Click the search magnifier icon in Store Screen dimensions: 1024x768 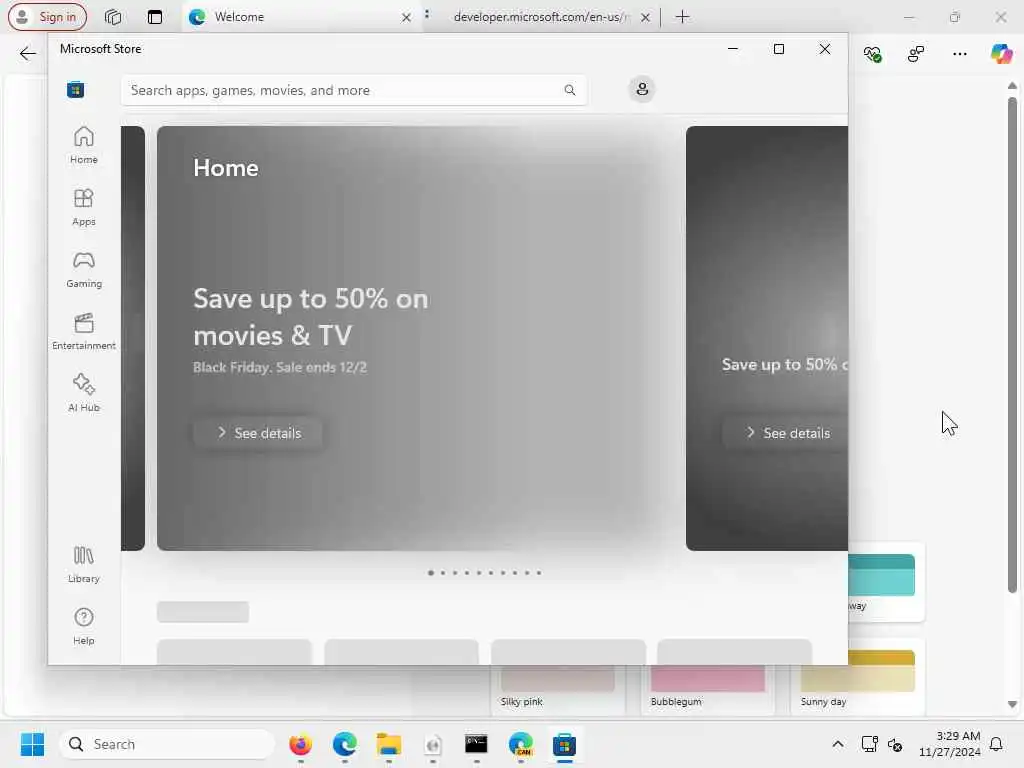[x=569, y=90]
